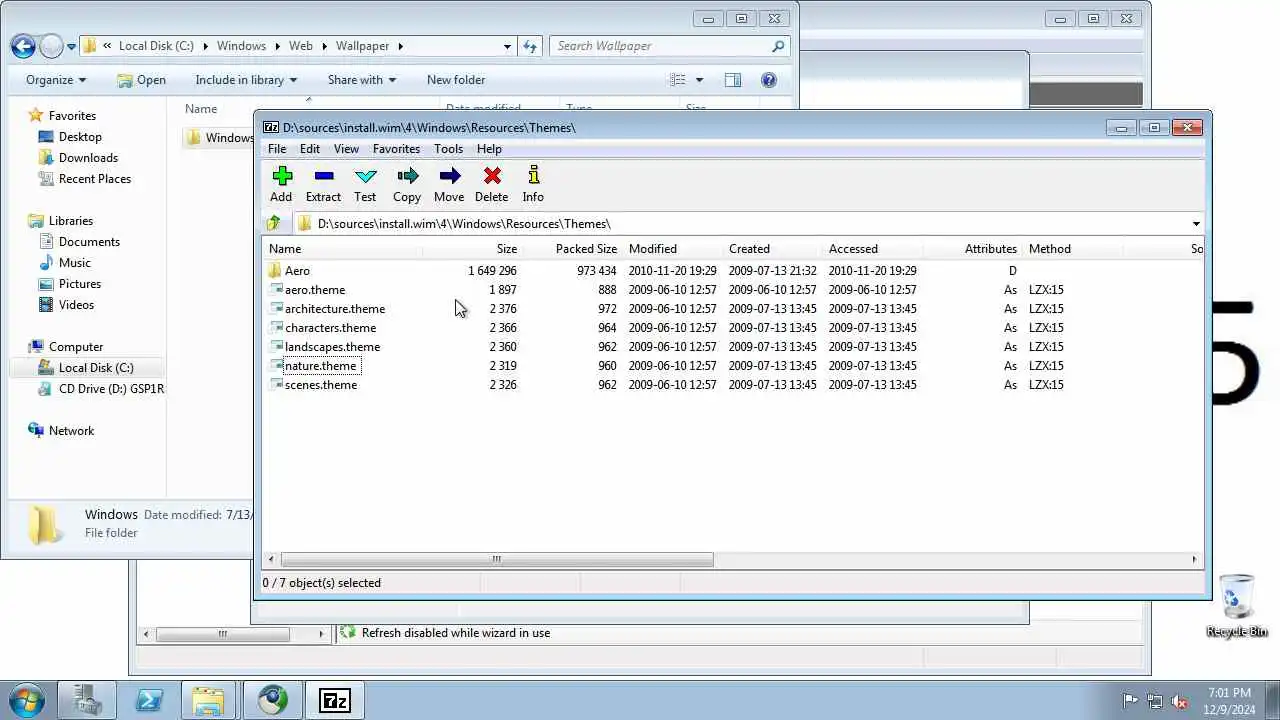
Task: Select Downloads in Explorer sidebar
Action: tap(88, 158)
